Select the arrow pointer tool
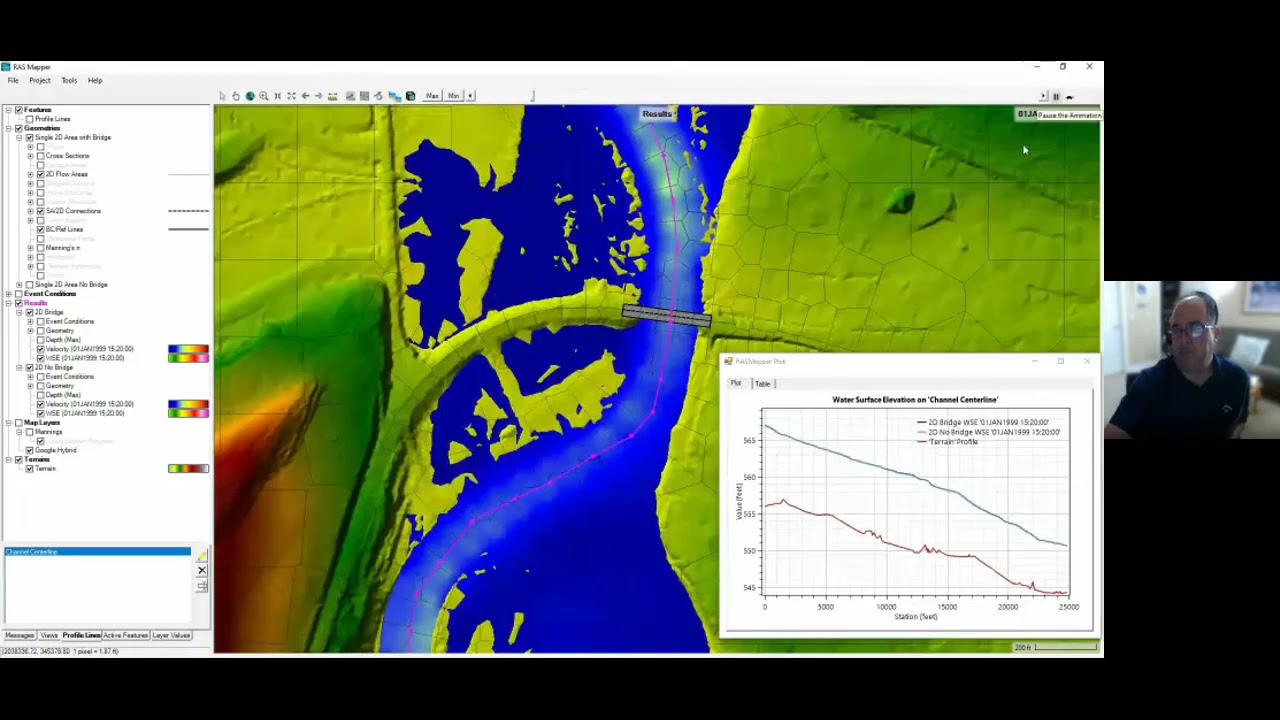The width and height of the screenshot is (1280, 720). click(223, 96)
